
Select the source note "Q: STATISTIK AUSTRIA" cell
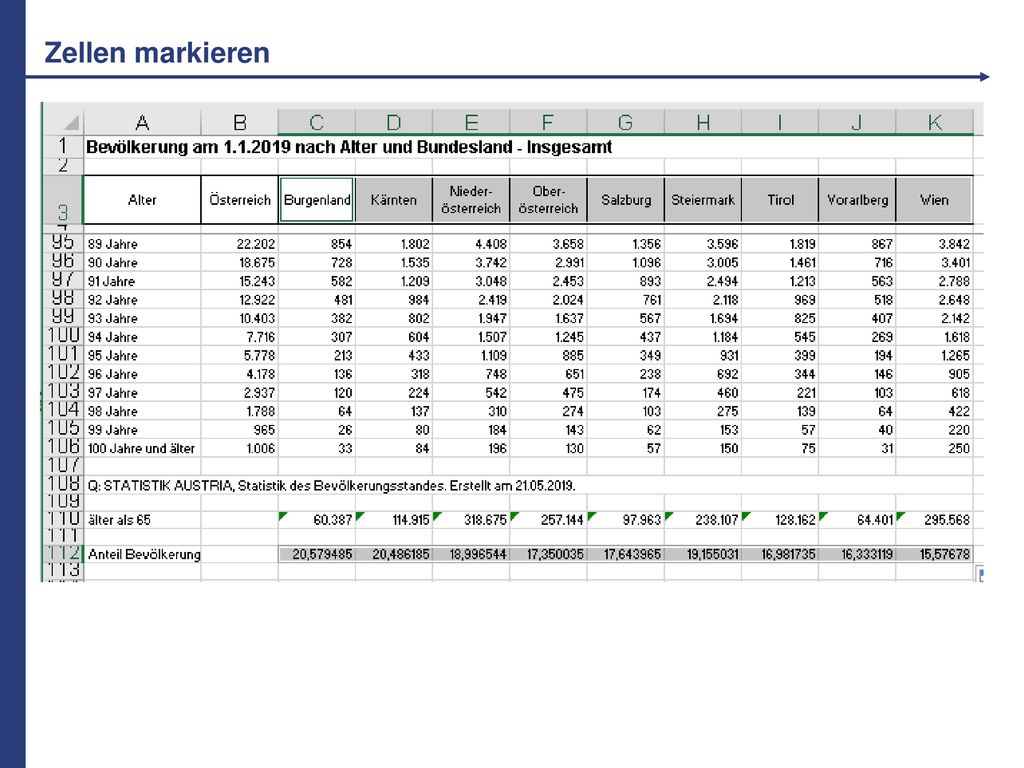click(331, 485)
